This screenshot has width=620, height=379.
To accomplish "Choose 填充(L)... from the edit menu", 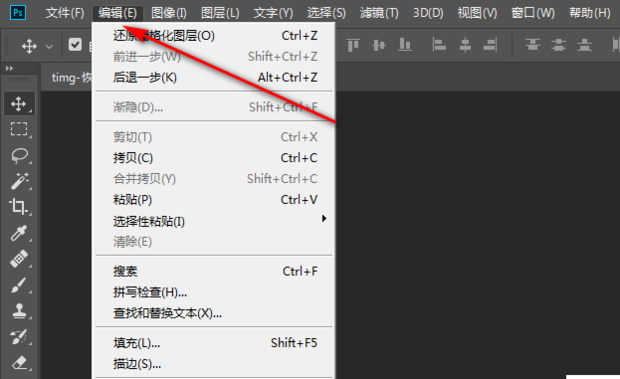I will [214, 343].
